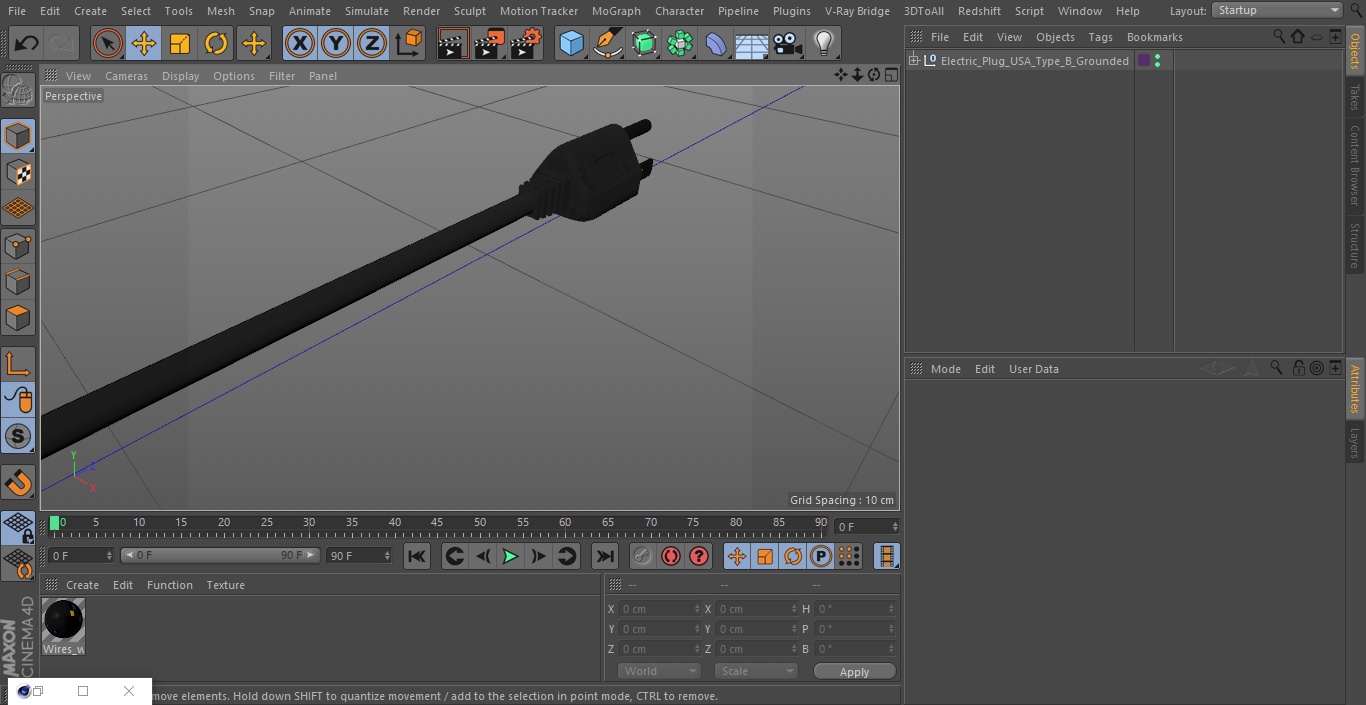Screen dimensions: 1366x705
Task: Select Polygons mode icon
Action: 18,319
